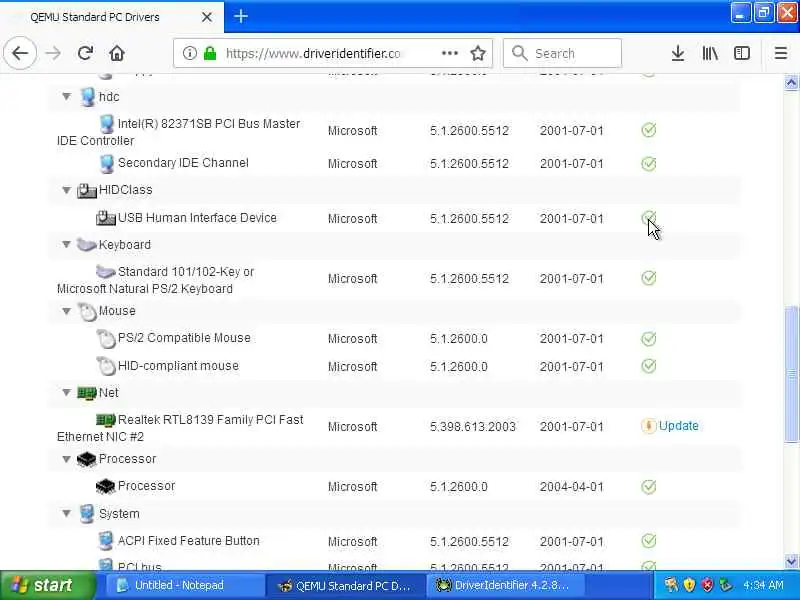Select USB Human Interface Device name
Image resolution: width=800 pixels, height=600 pixels.
coord(197,218)
